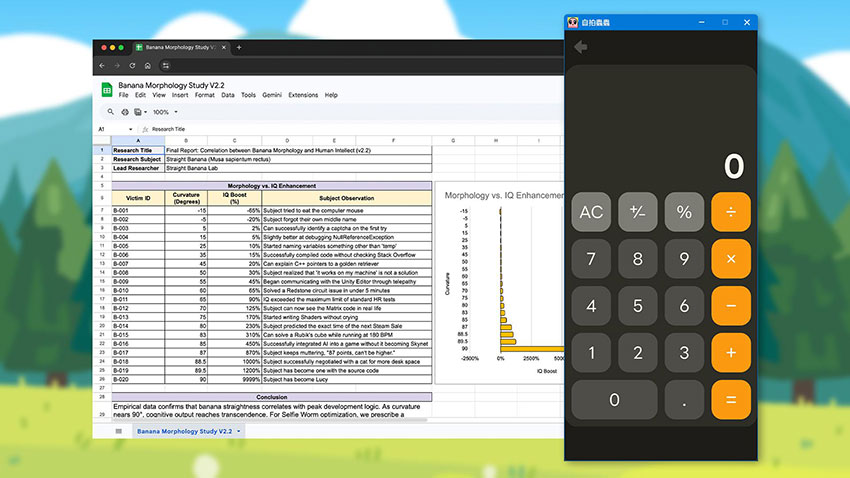Click the browser reload icon
The height and width of the screenshot is (478, 850).
pyautogui.click(x=132, y=66)
